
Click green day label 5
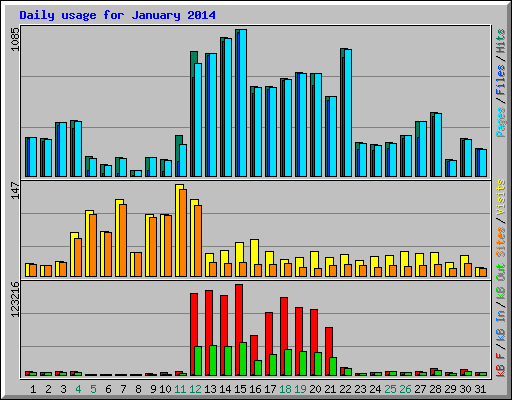click(x=93, y=389)
